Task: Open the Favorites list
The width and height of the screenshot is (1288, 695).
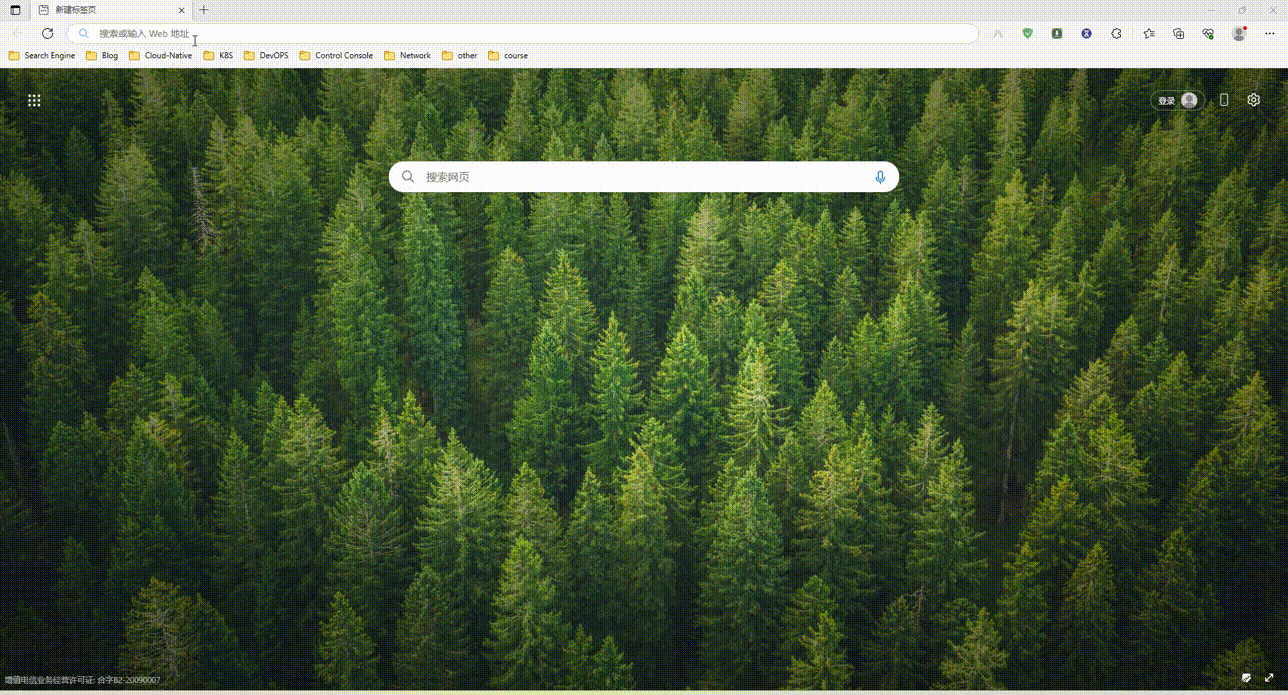Action: (x=1149, y=33)
